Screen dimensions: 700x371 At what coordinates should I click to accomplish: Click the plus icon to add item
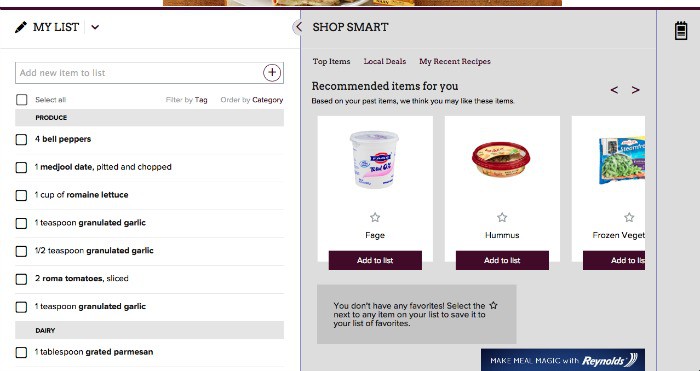tap(272, 73)
